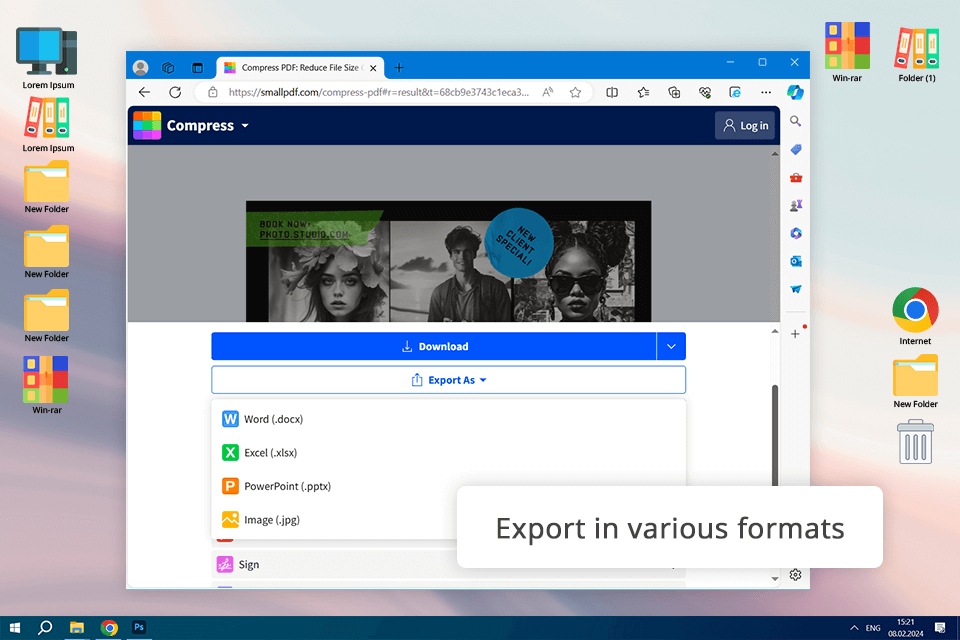Open a new tab with plus button

coord(399,67)
